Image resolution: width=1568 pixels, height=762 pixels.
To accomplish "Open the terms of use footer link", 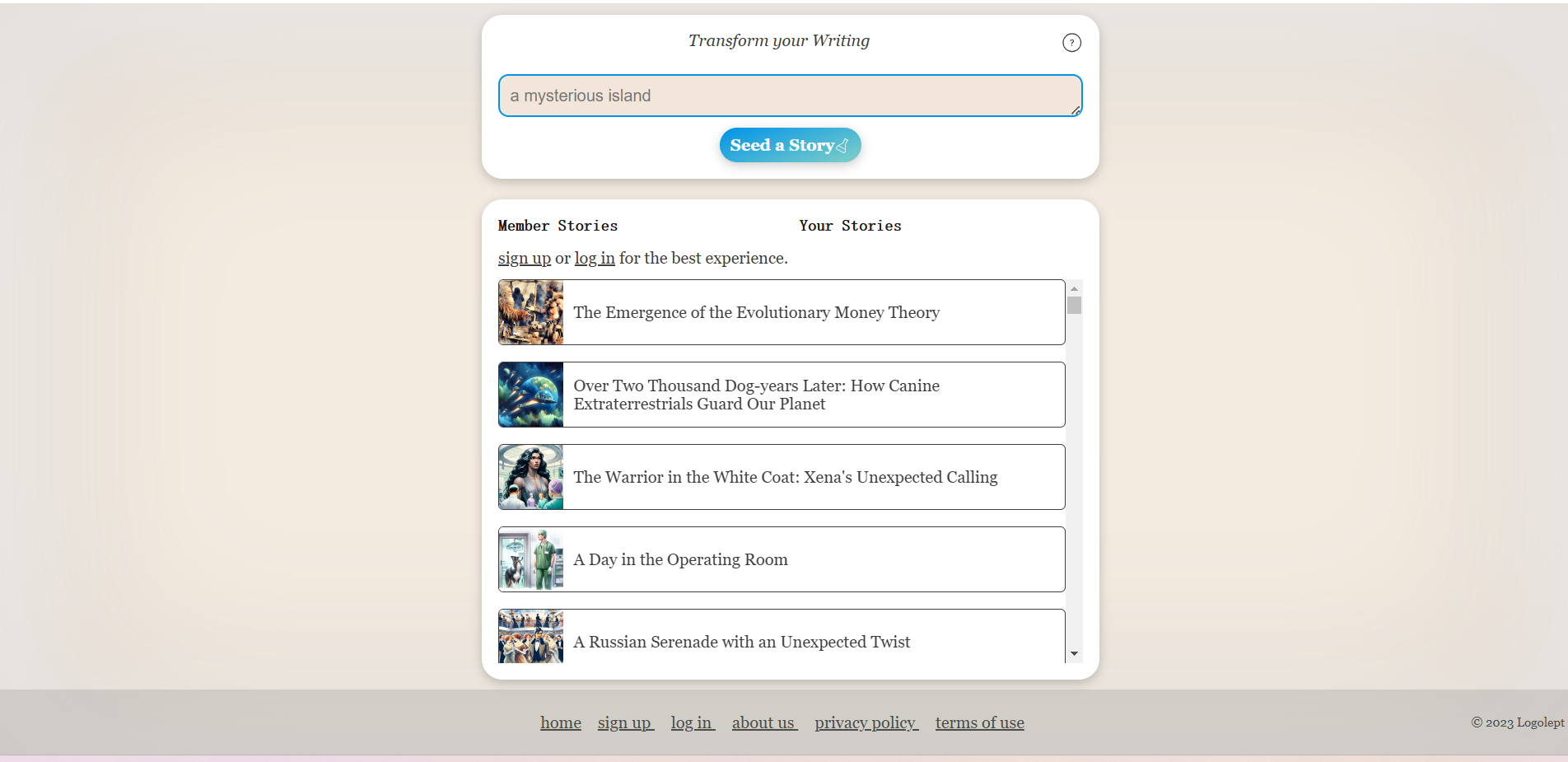I will (x=979, y=722).
